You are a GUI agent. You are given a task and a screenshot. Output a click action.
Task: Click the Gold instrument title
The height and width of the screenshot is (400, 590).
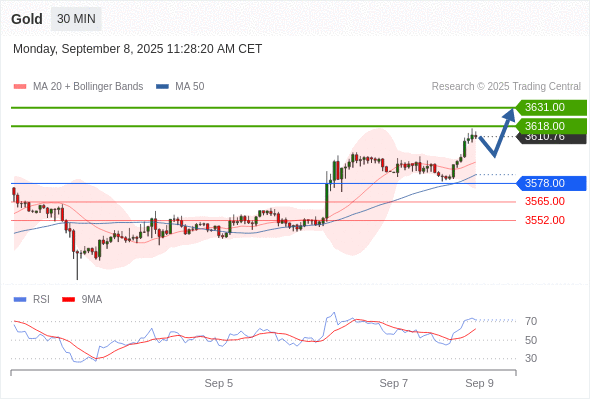[27, 19]
